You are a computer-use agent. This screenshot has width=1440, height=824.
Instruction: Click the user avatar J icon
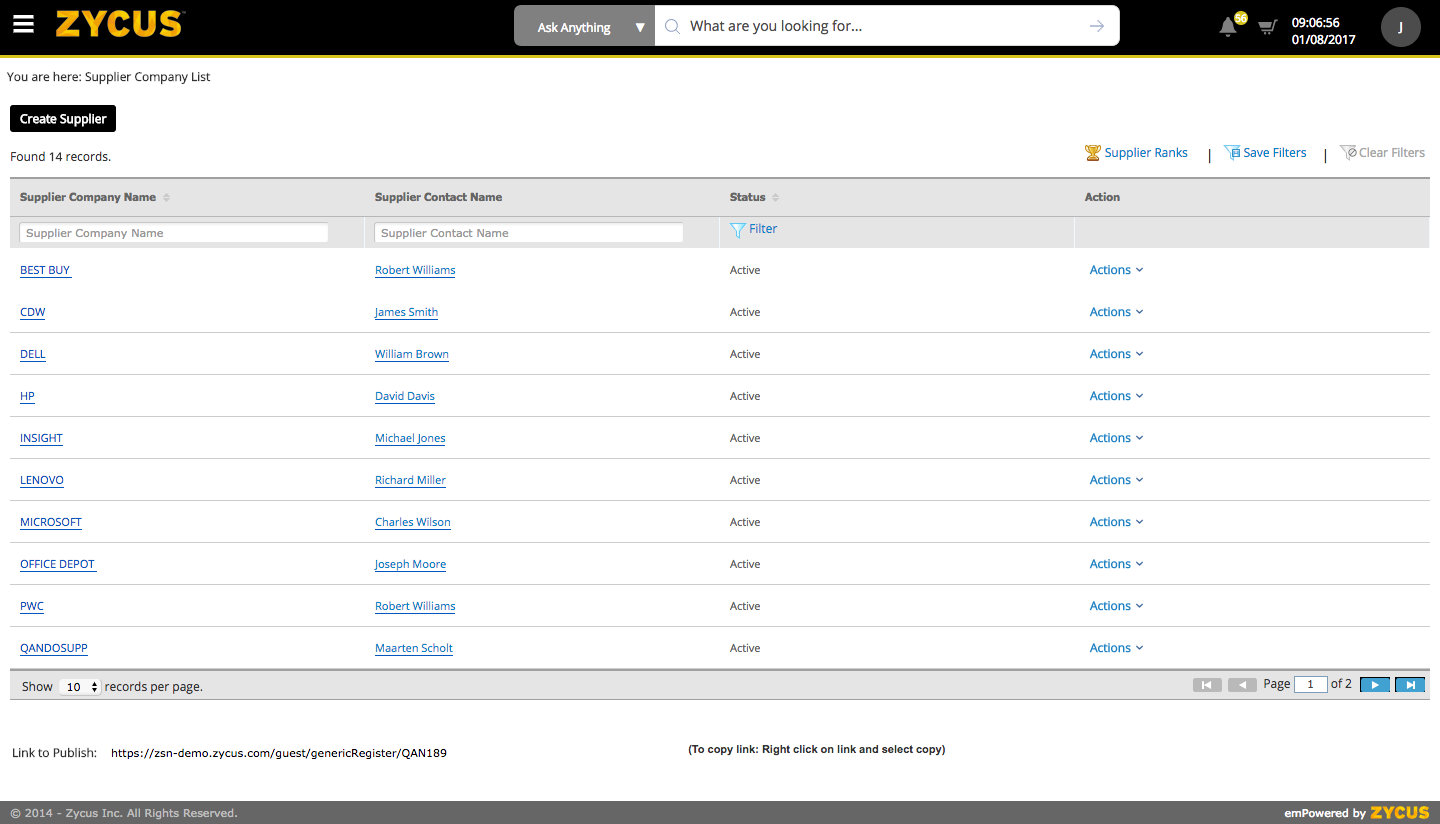tap(1400, 27)
